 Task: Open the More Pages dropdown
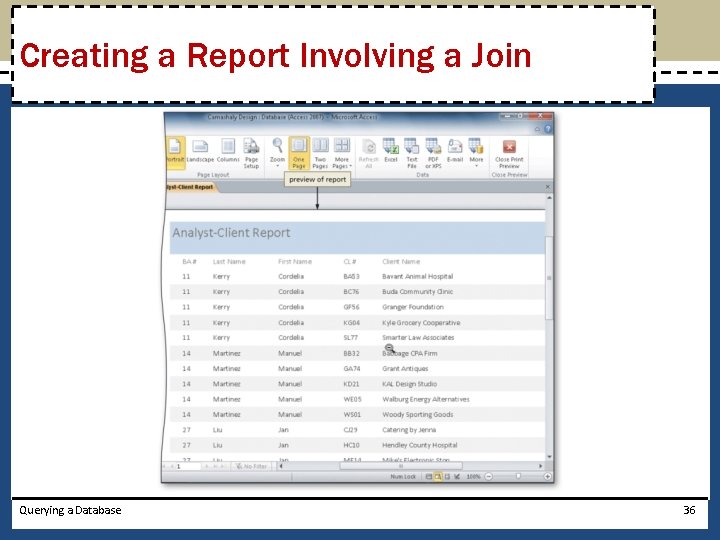pos(342,153)
